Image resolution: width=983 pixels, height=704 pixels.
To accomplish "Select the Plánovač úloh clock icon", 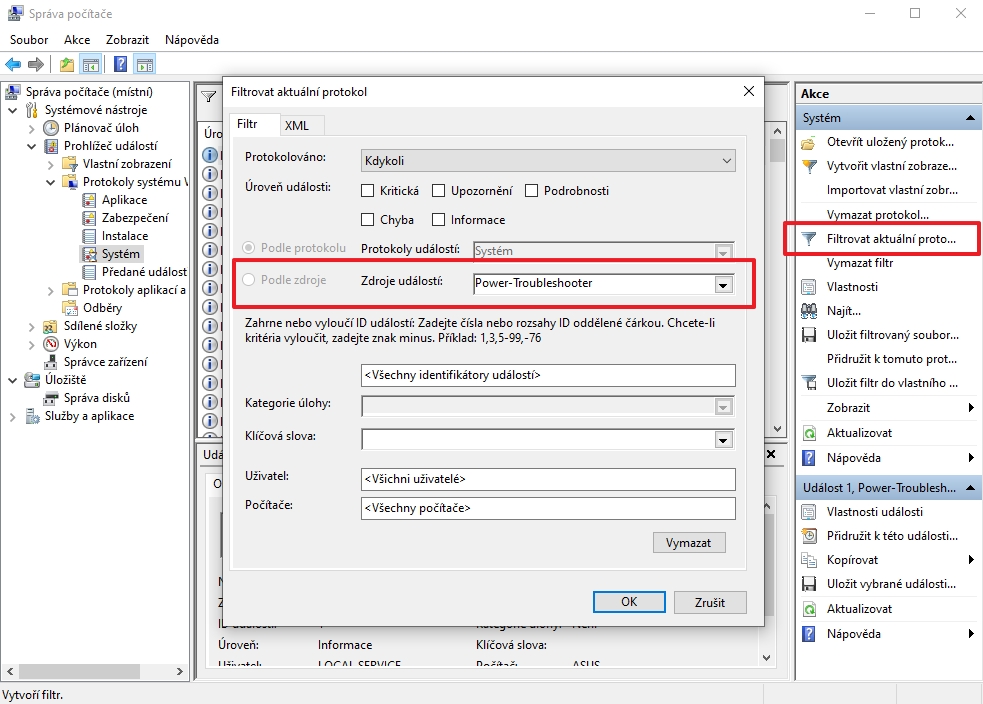I will pos(51,128).
